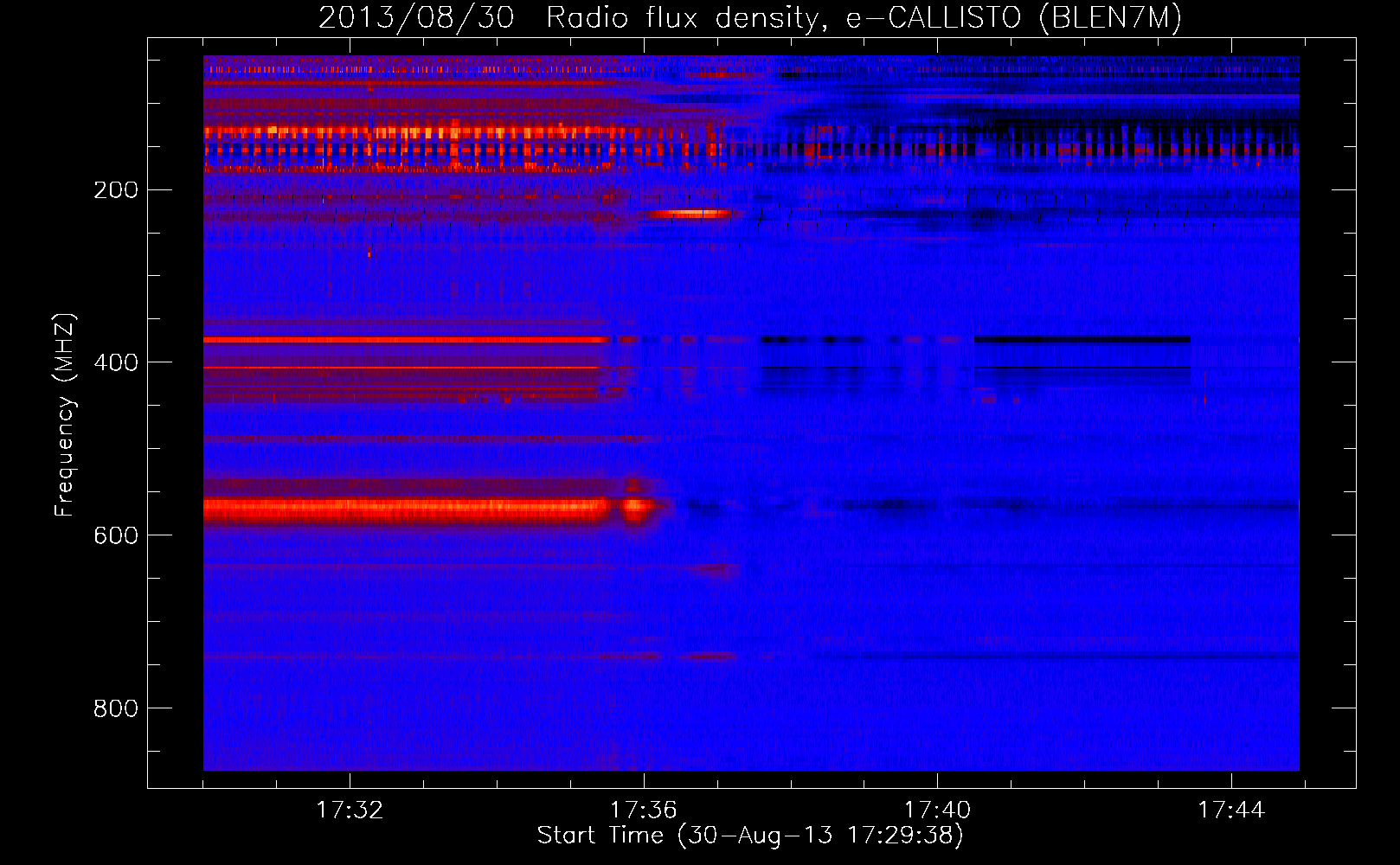This screenshot has width=1400, height=865.
Task: Click the dark band near 375 MHz after 17:41
Action: 1082,340
